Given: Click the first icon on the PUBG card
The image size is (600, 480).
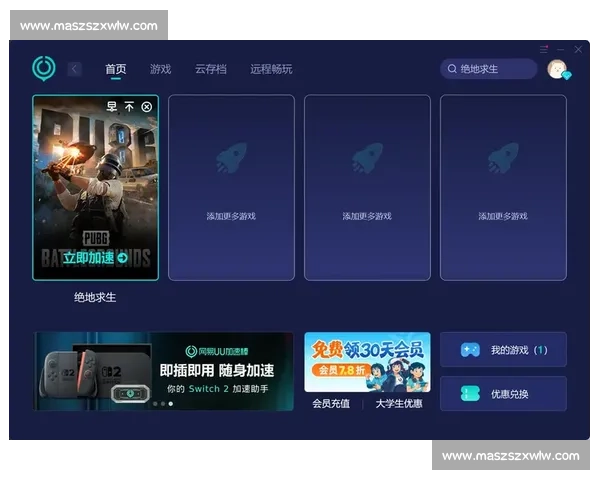Looking at the screenshot, I should [x=111, y=106].
